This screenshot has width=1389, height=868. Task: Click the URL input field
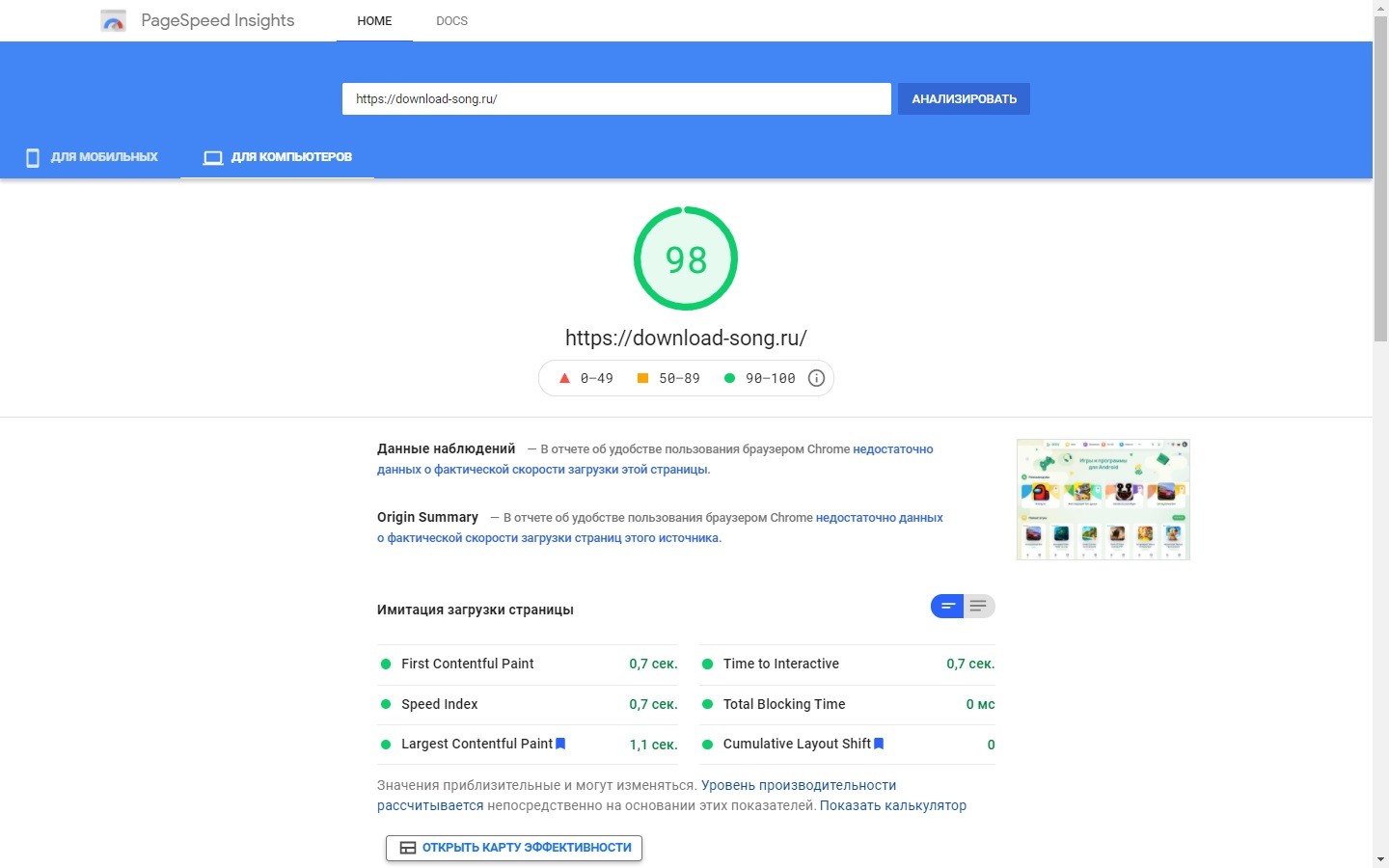pyautogui.click(x=616, y=98)
